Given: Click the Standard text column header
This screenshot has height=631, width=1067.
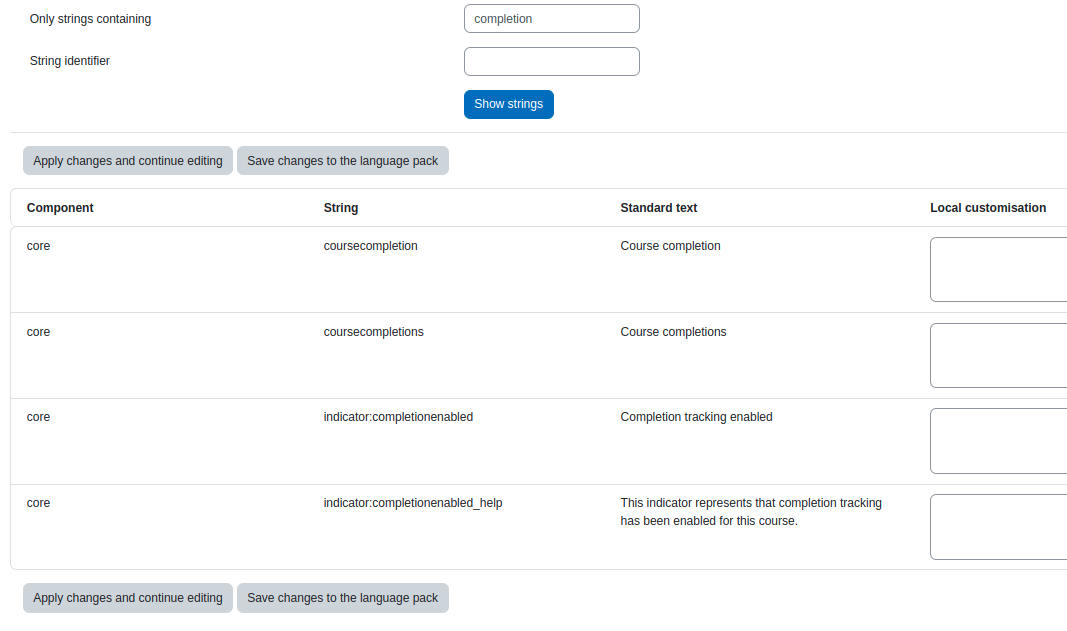Looking at the screenshot, I should coord(659,208).
